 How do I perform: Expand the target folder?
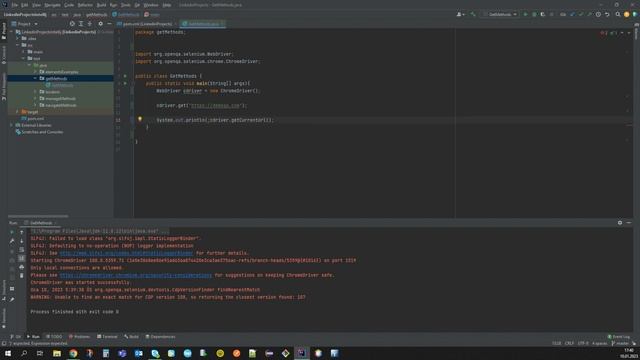(x=18, y=111)
